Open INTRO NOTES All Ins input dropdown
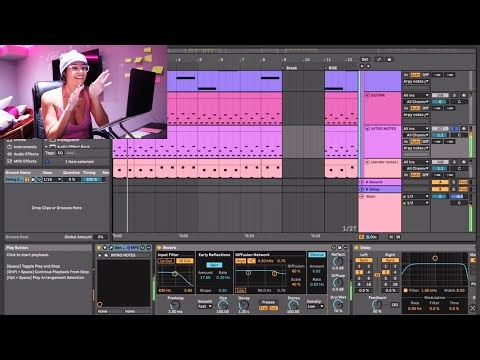The width and height of the screenshot is (480, 360). (x=416, y=128)
